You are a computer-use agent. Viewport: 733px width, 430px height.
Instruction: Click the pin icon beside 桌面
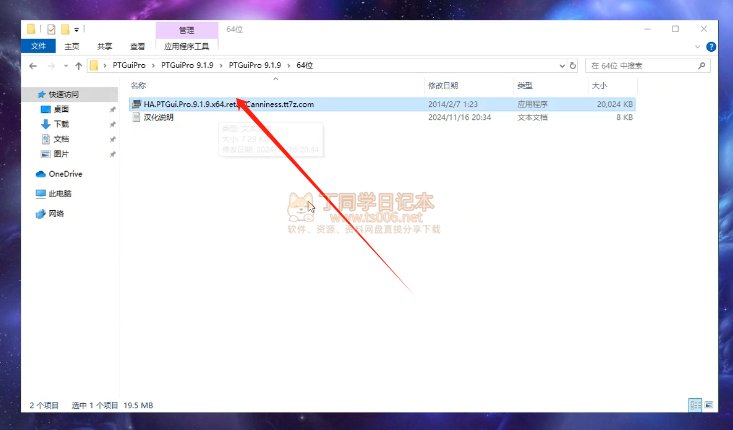tap(112, 110)
